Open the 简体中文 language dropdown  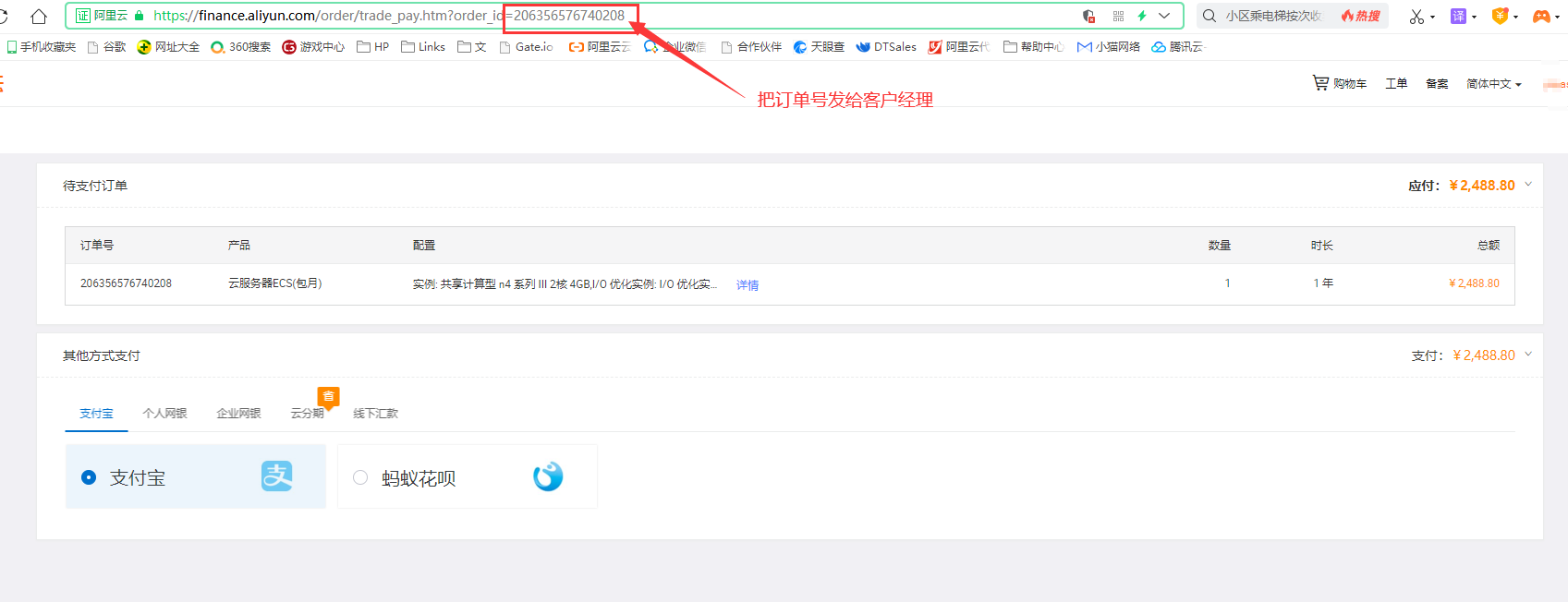pyautogui.click(x=1494, y=84)
